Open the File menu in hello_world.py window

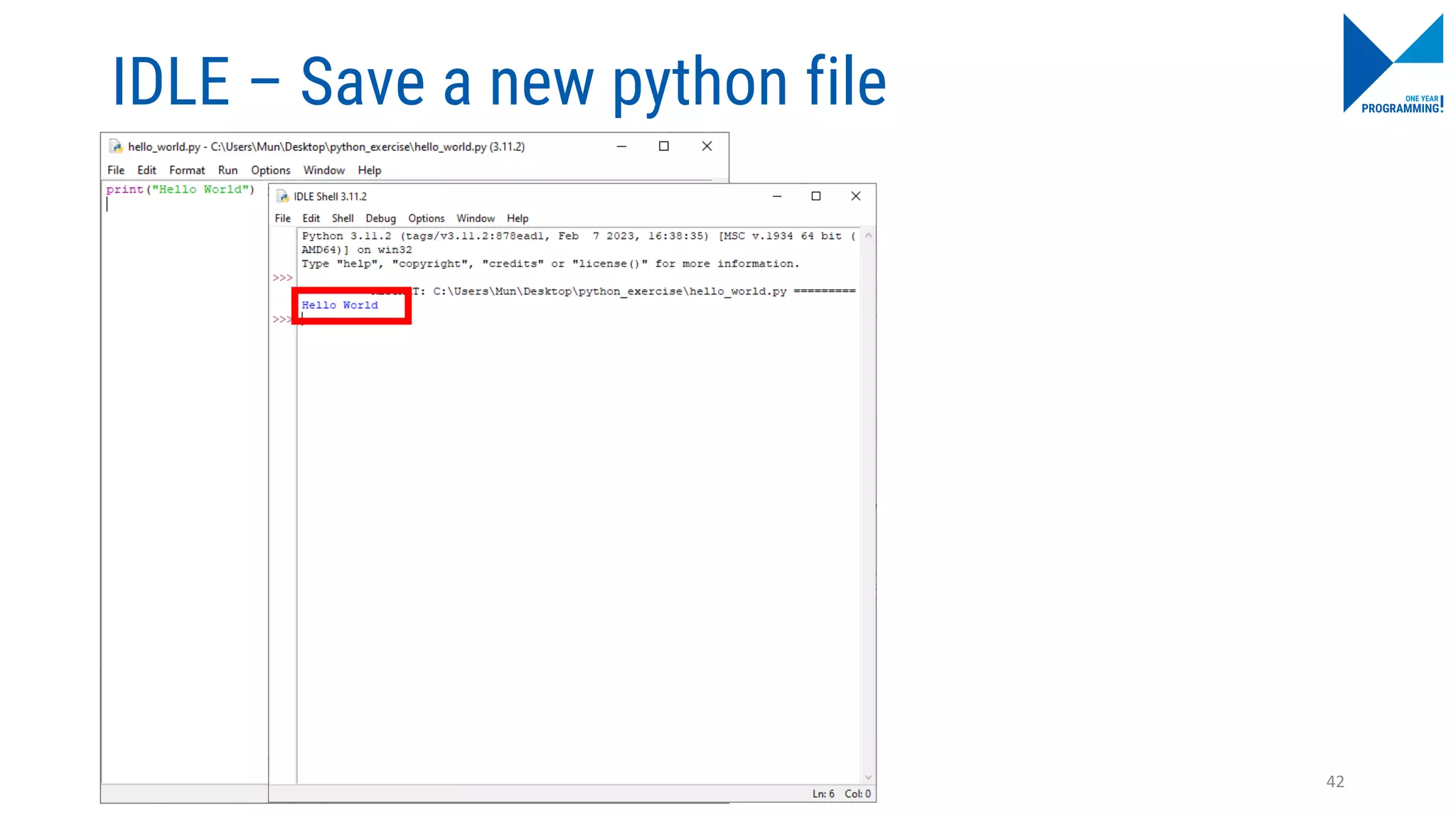click(115, 170)
